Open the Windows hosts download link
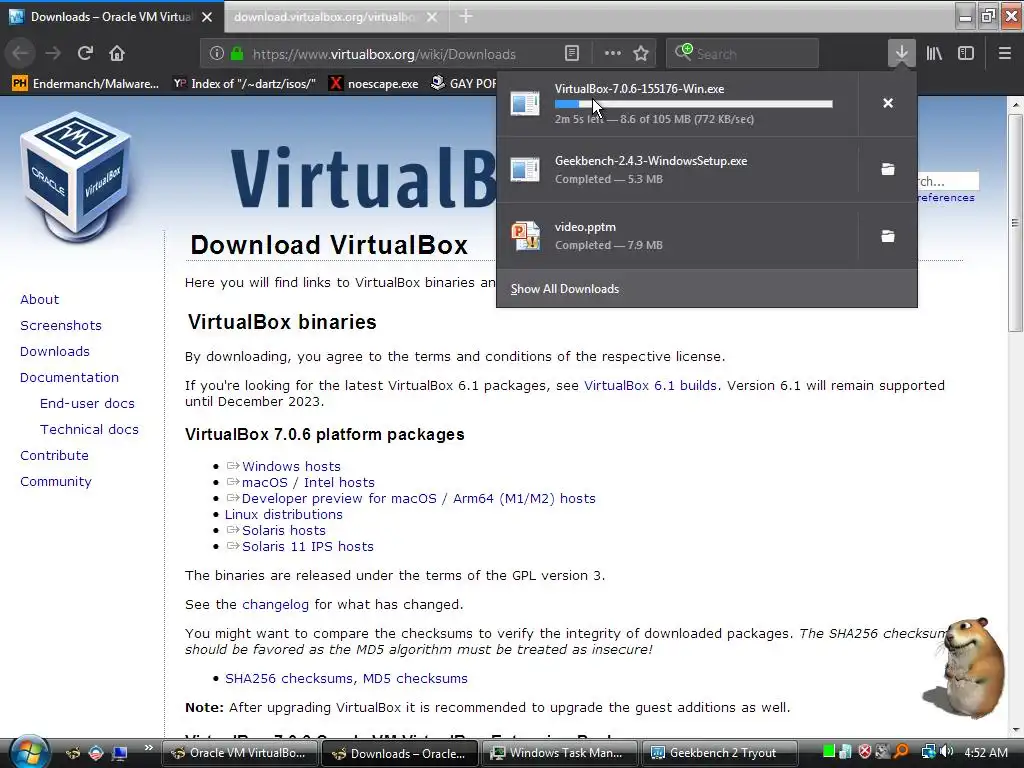Screen dimensions: 1024x768 (x=291, y=466)
